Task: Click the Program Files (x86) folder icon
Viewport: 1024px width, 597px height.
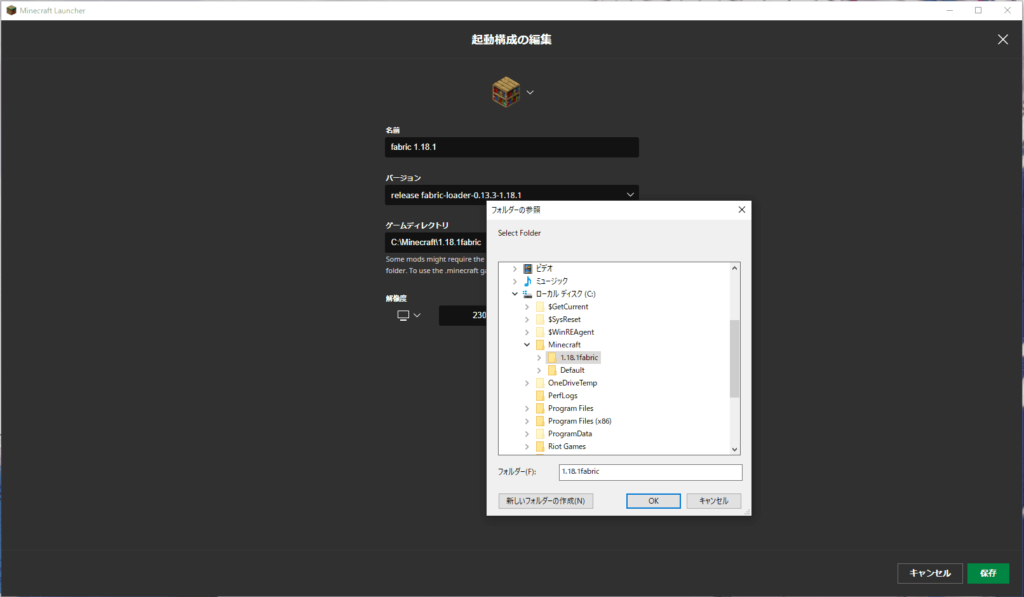Action: (540, 421)
